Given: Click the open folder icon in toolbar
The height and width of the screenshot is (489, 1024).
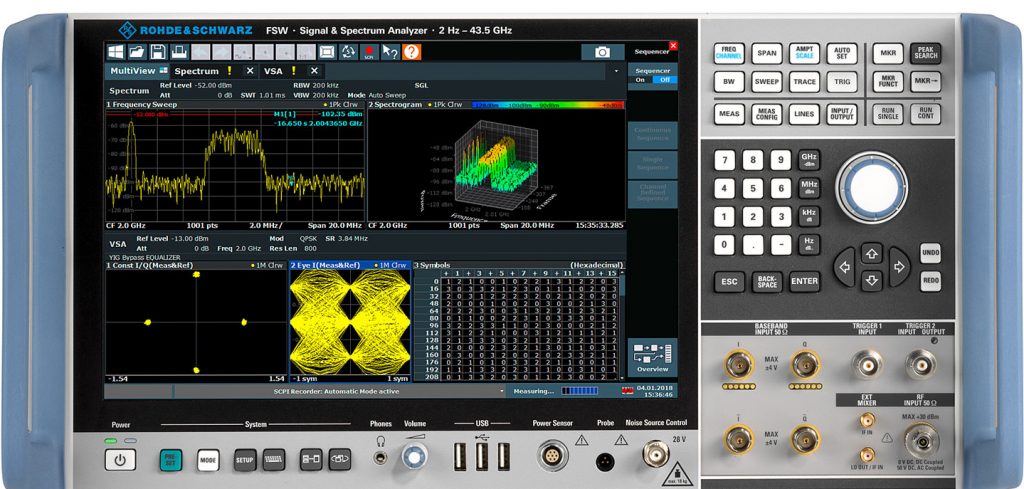Looking at the screenshot, I should [x=136, y=52].
